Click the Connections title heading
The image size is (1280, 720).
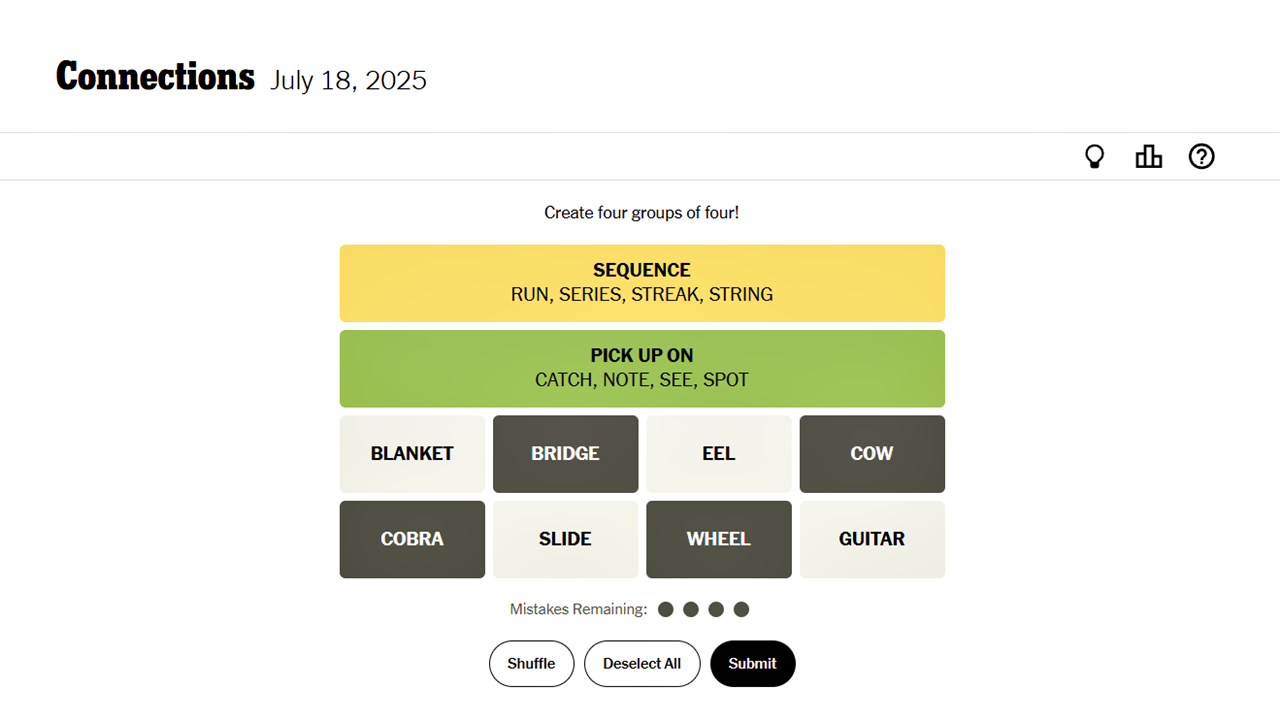[x=155, y=76]
